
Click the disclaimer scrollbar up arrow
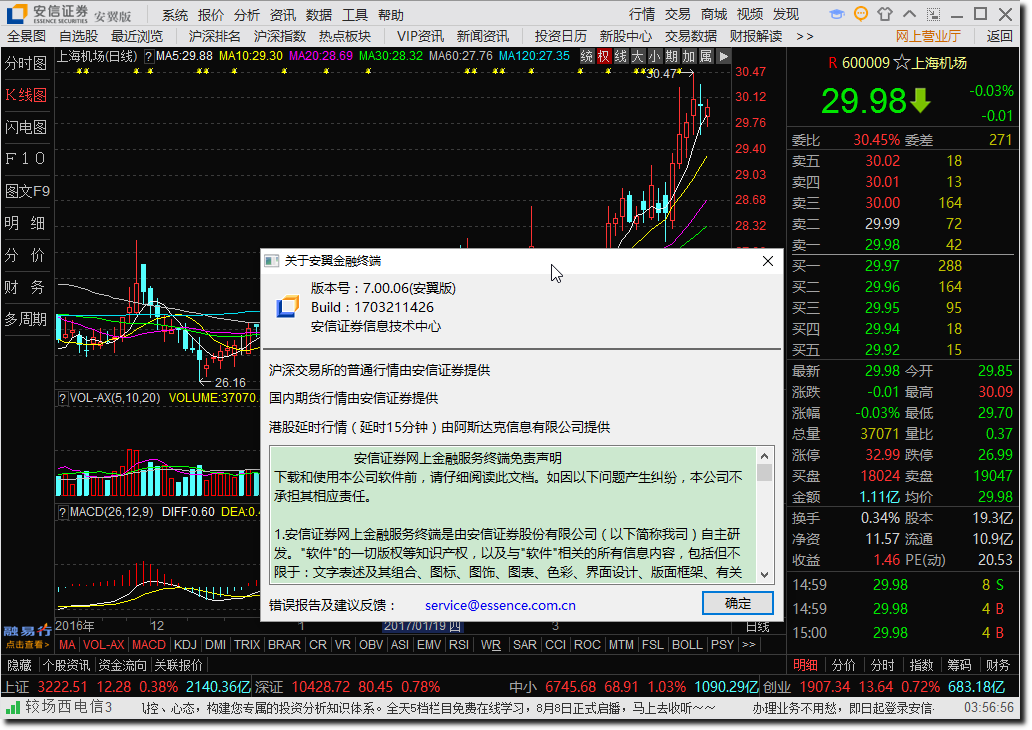(764, 456)
